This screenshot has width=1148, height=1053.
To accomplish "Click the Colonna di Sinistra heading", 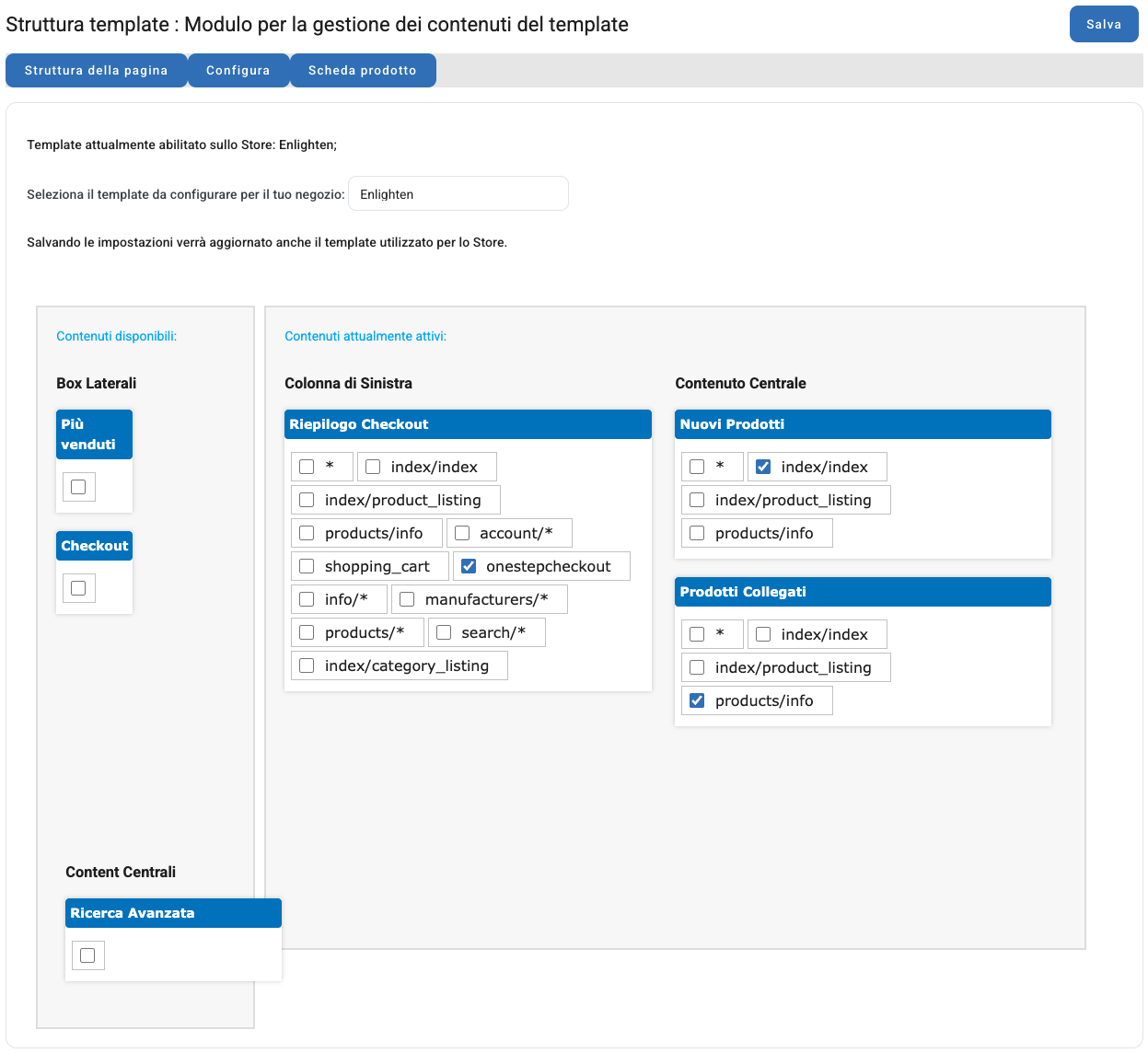I will tap(348, 383).
